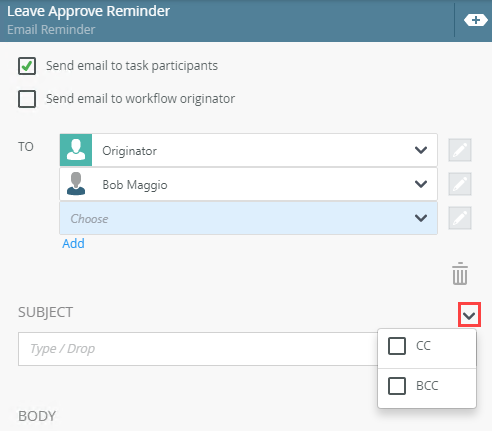Expand the Bob Maggio recipient dropdown

(421, 184)
